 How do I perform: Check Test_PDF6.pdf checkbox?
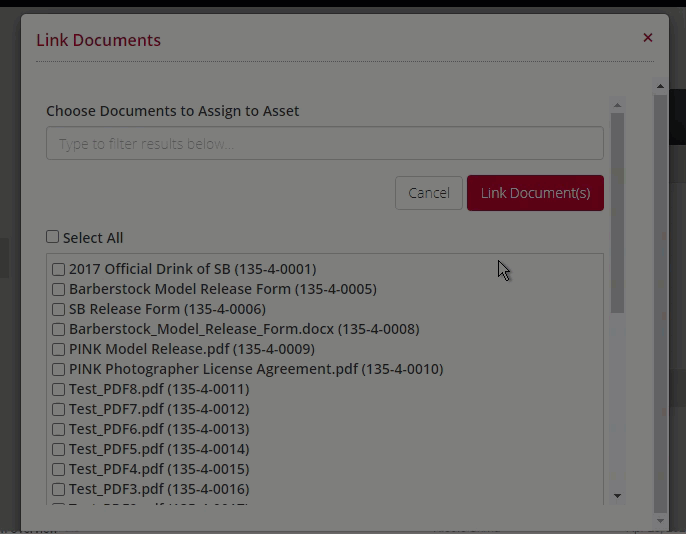[x=58, y=429]
